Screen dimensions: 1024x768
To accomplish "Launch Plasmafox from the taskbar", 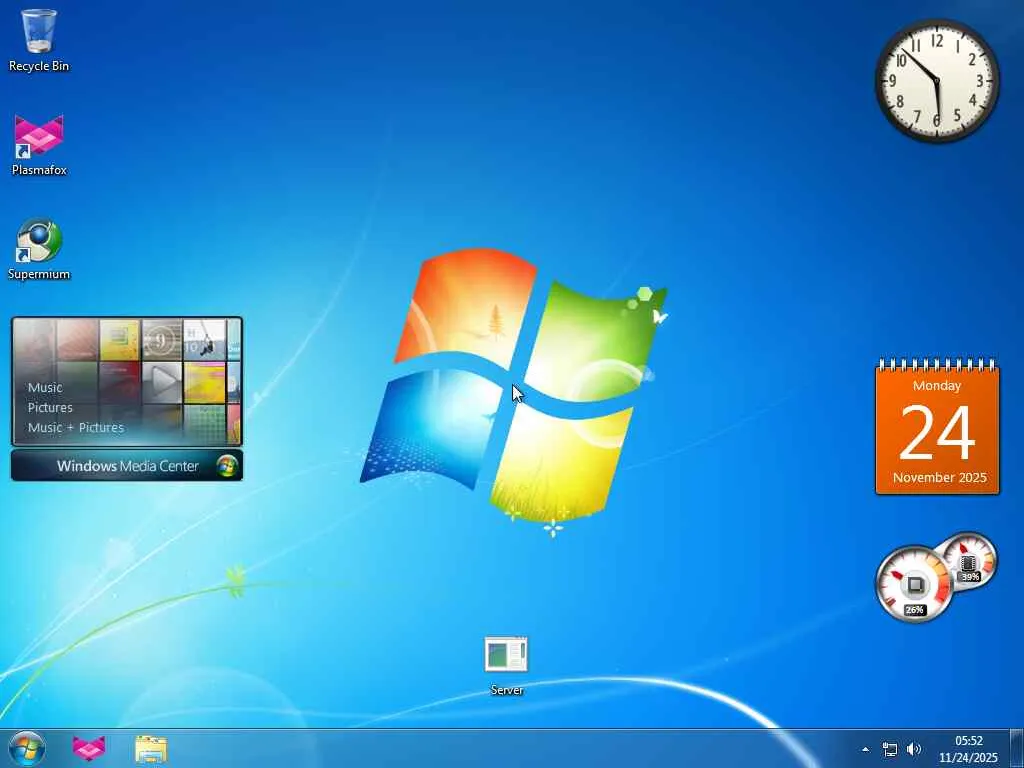I will click(x=89, y=749).
